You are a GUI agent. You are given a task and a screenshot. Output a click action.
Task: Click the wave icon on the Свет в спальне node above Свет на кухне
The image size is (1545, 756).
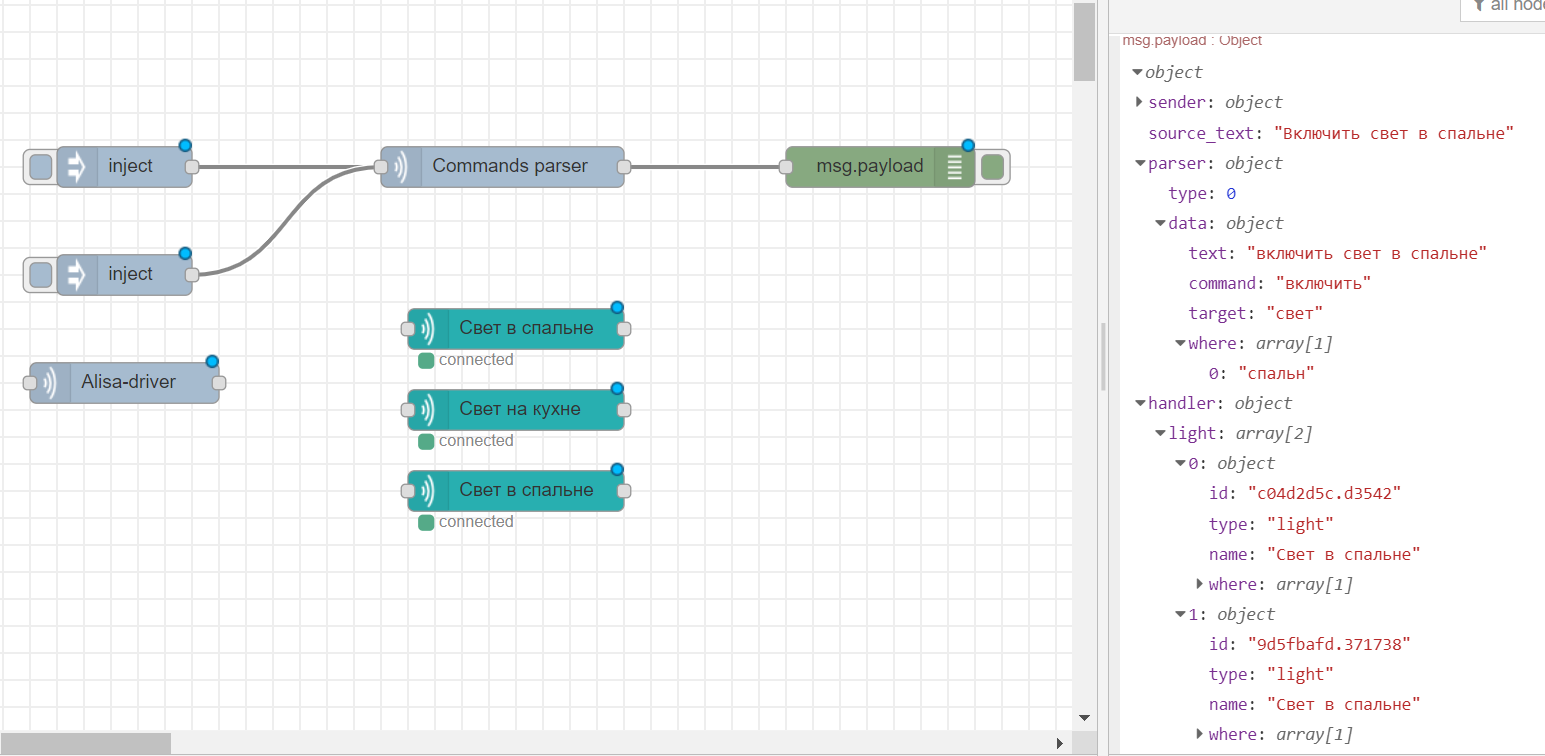point(429,329)
